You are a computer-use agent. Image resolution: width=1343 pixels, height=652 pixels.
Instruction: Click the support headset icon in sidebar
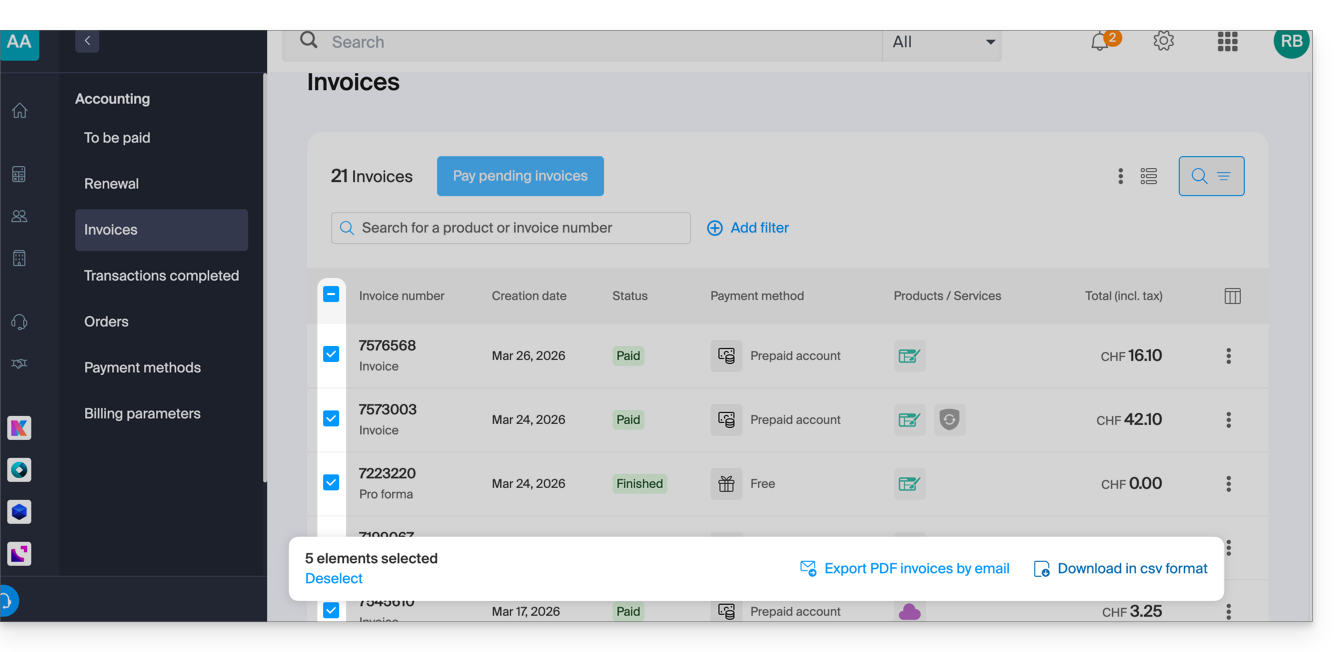coord(20,322)
